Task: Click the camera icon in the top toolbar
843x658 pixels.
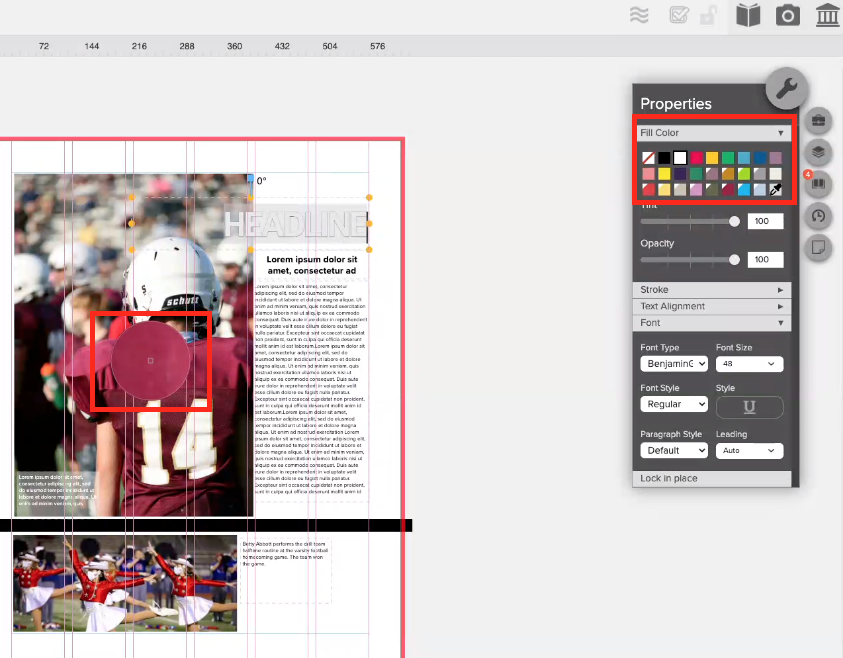Action: [787, 15]
